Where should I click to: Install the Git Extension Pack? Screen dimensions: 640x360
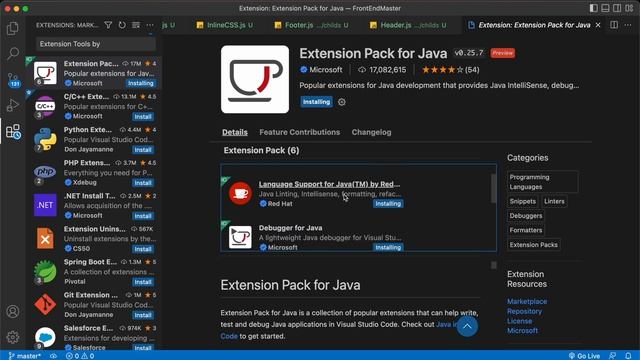point(143,315)
